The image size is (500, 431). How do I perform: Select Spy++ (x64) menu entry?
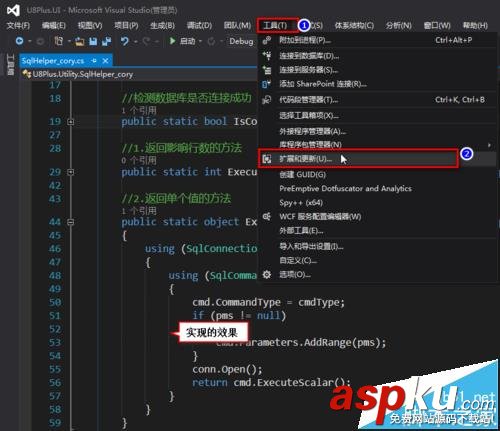(377, 203)
